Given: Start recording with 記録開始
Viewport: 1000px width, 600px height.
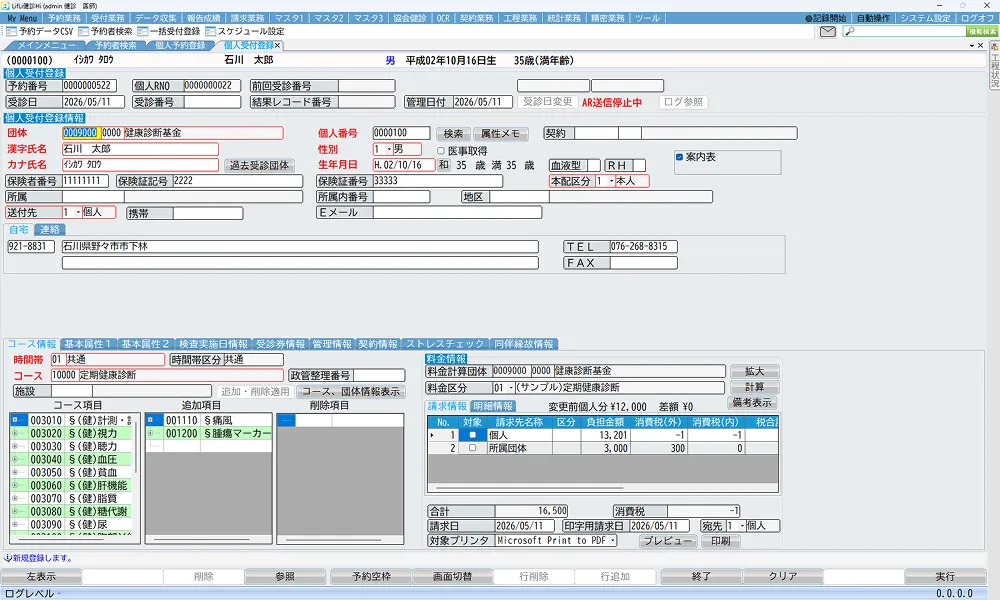Looking at the screenshot, I should pyautogui.click(x=825, y=18).
